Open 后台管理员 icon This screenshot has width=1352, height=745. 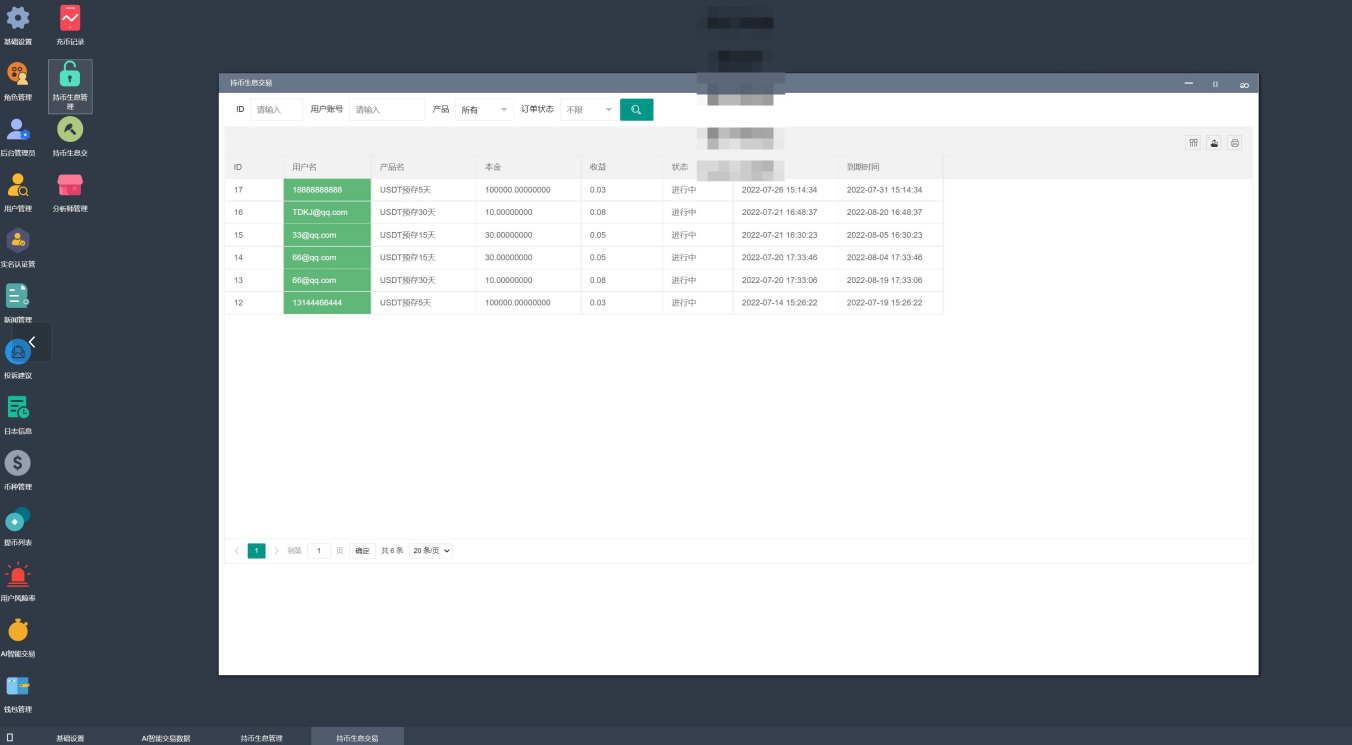(18, 129)
